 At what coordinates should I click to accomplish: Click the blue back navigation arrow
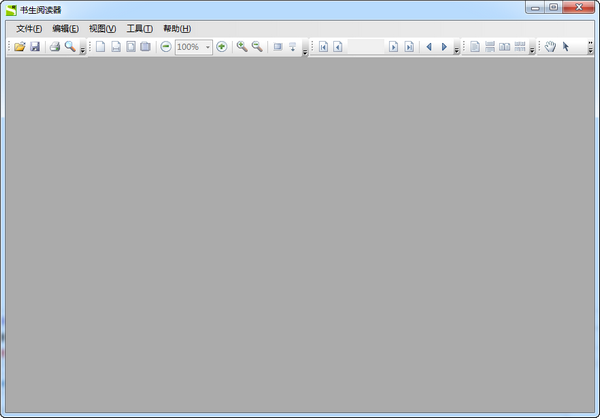(429, 47)
